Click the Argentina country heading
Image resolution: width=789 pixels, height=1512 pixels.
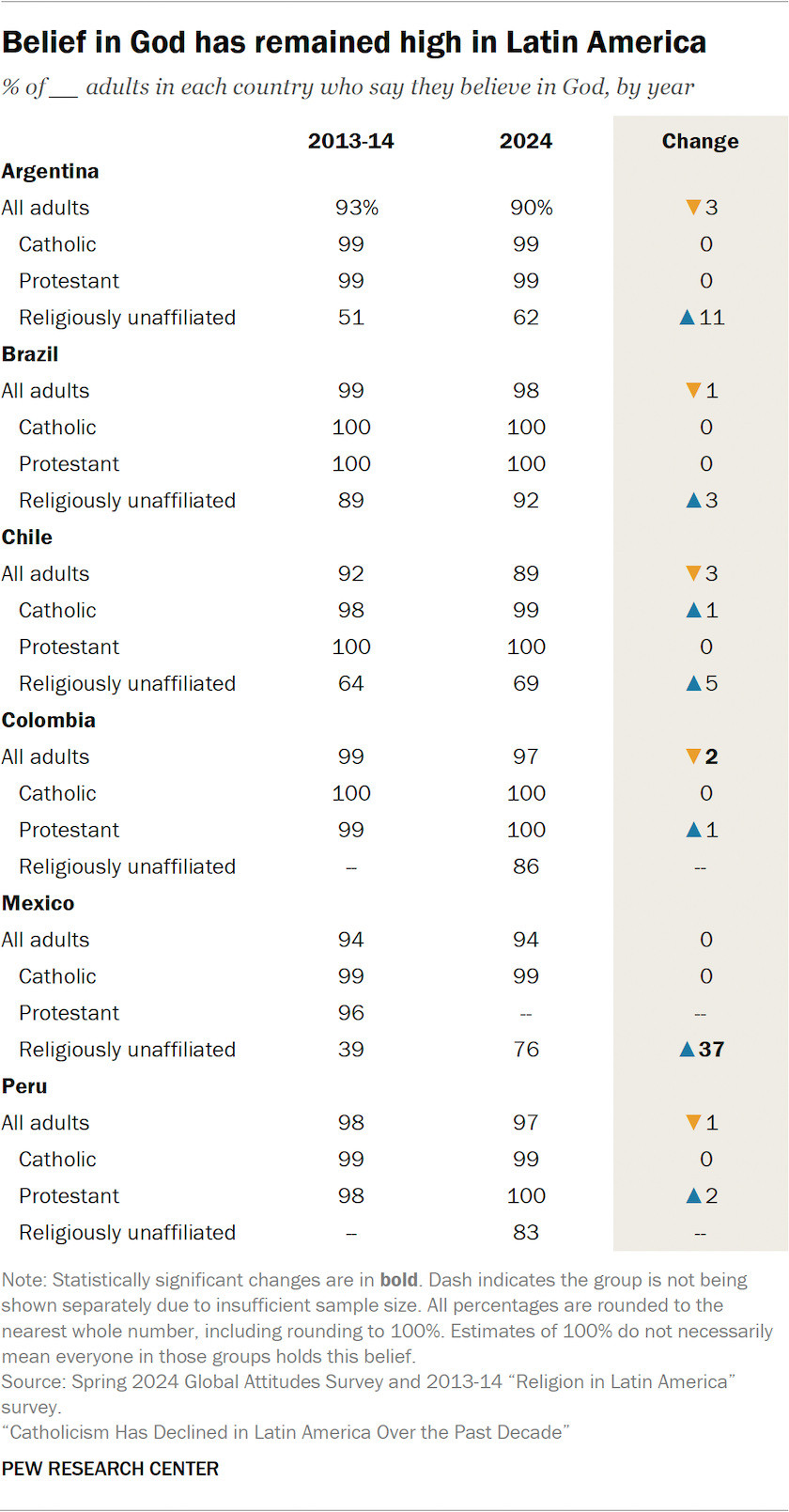[51, 171]
